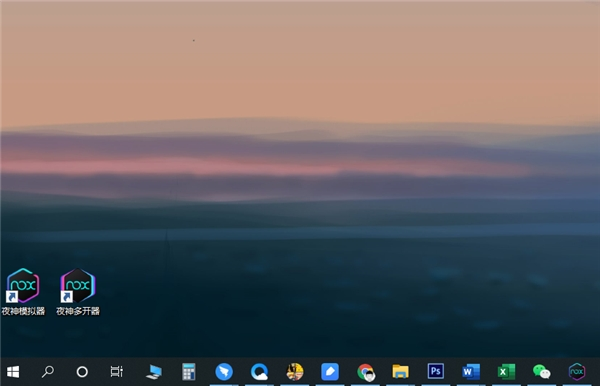Open the 夜神多开器 desktop shortcut
This screenshot has height=386, width=600.
point(78,292)
